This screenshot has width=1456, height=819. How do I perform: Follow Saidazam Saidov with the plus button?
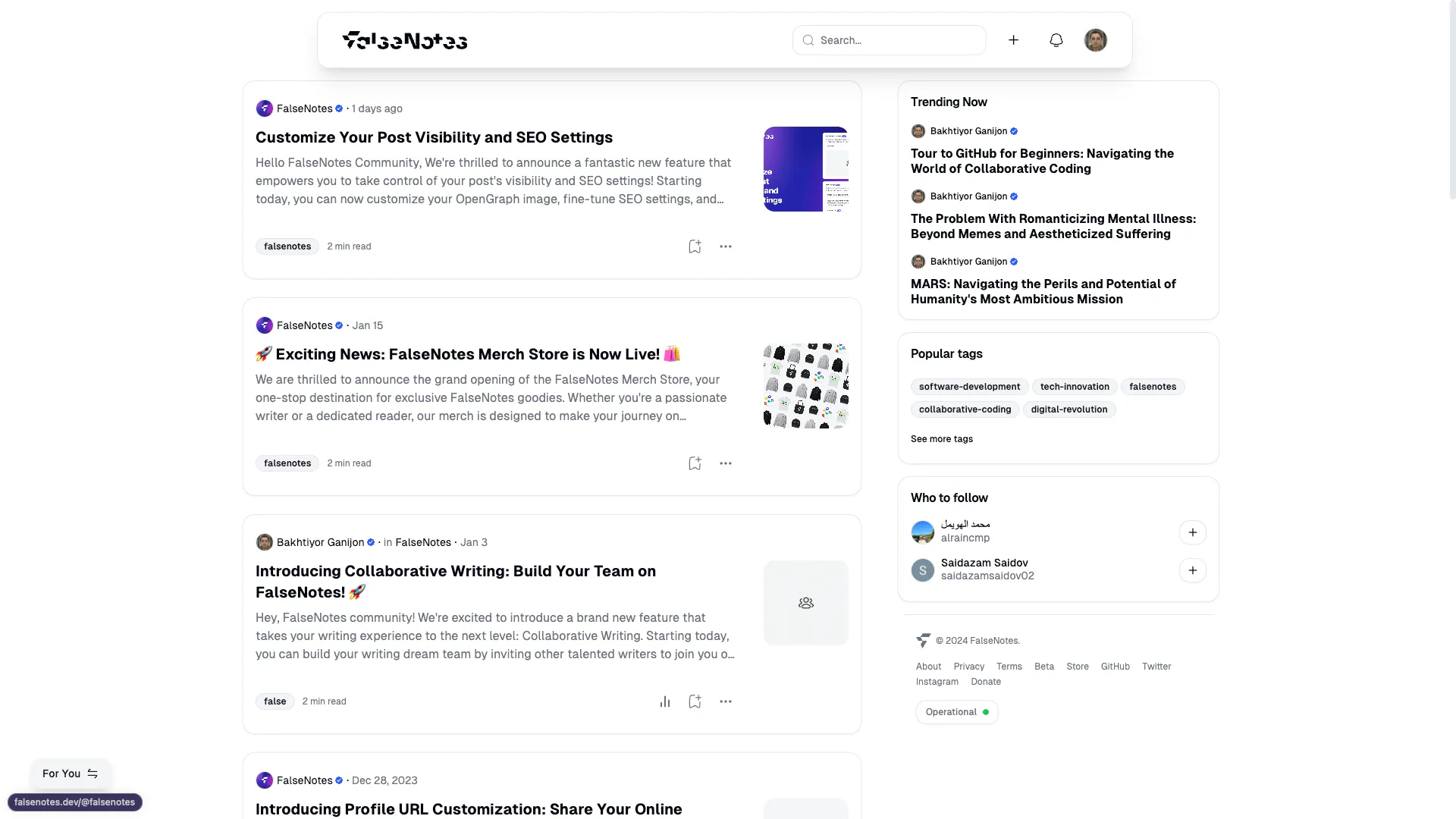[1193, 570]
